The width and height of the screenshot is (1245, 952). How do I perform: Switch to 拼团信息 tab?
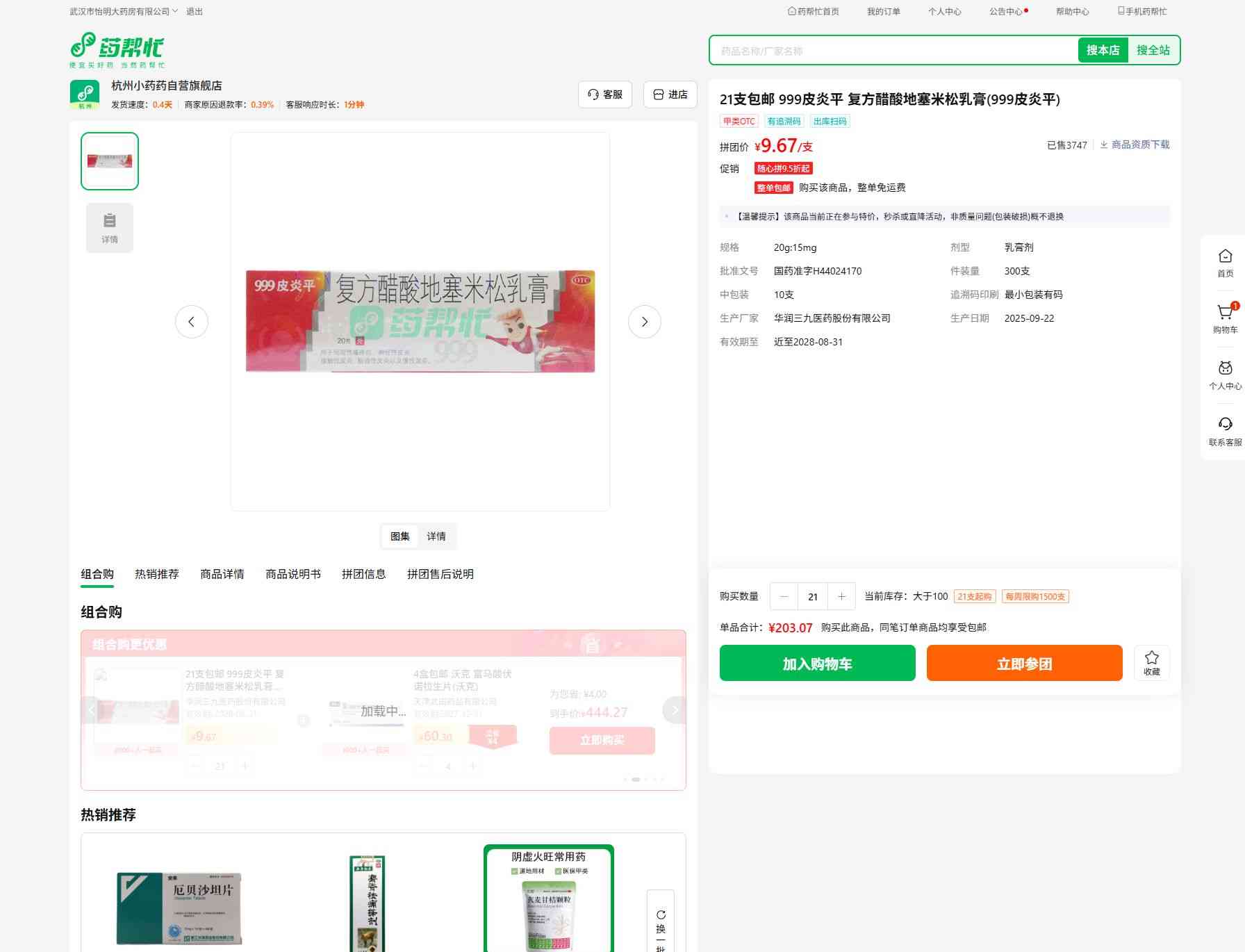pos(363,574)
